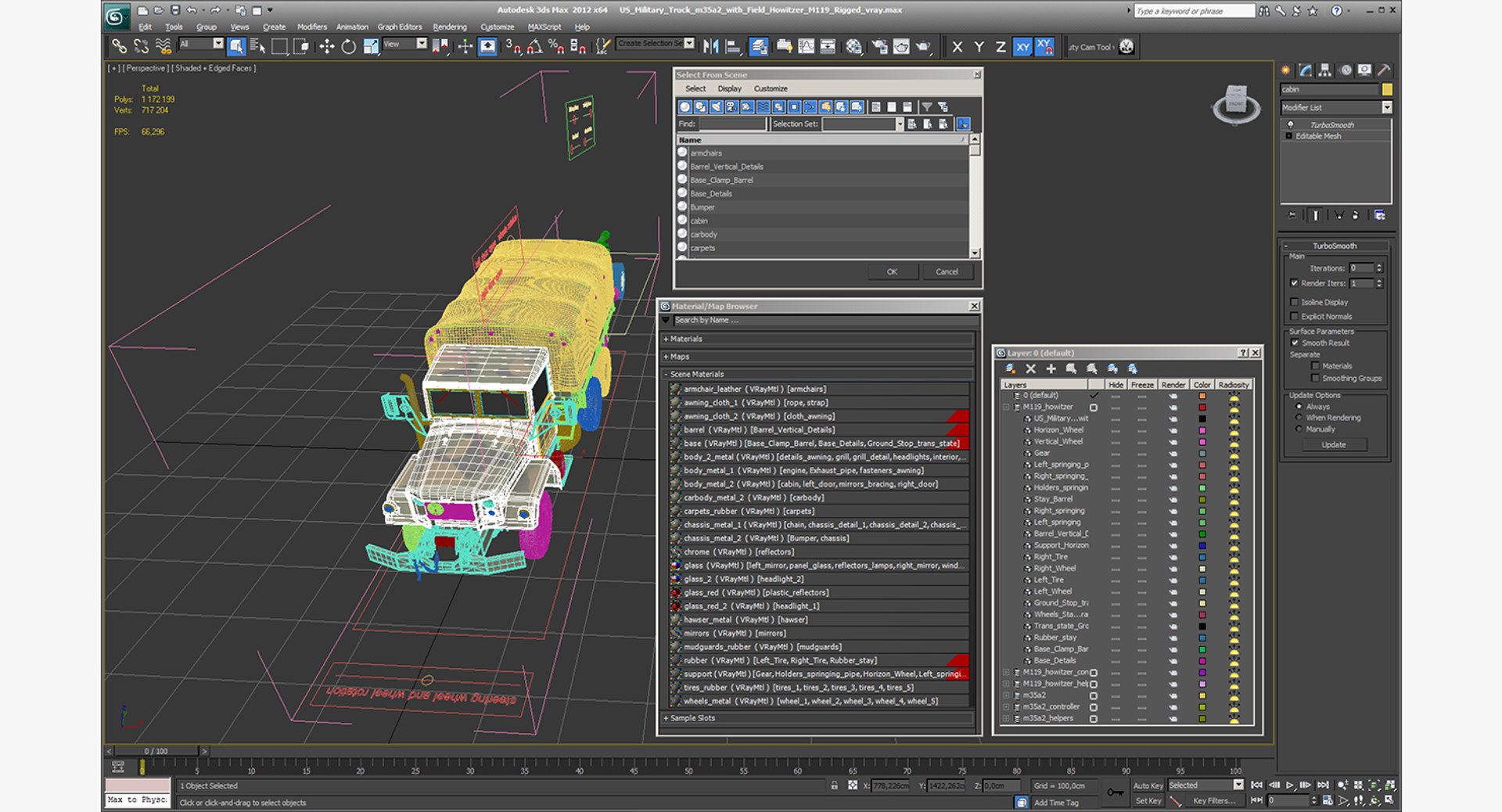
Task: Add selected objects to layer with plus icon
Action: [x=1051, y=368]
